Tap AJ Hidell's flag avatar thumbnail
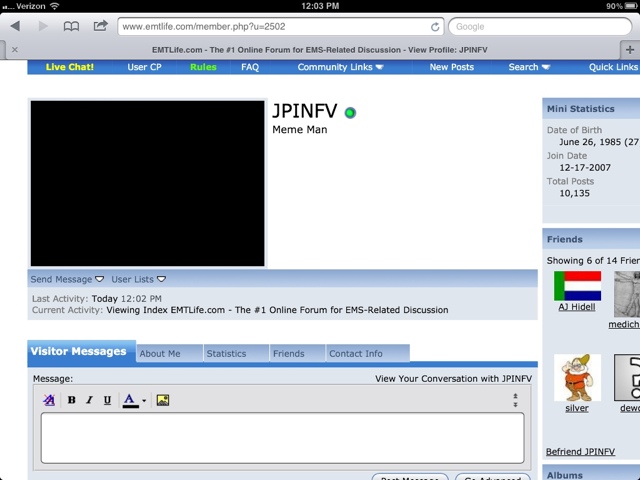This screenshot has height=480, width=640. point(578,285)
